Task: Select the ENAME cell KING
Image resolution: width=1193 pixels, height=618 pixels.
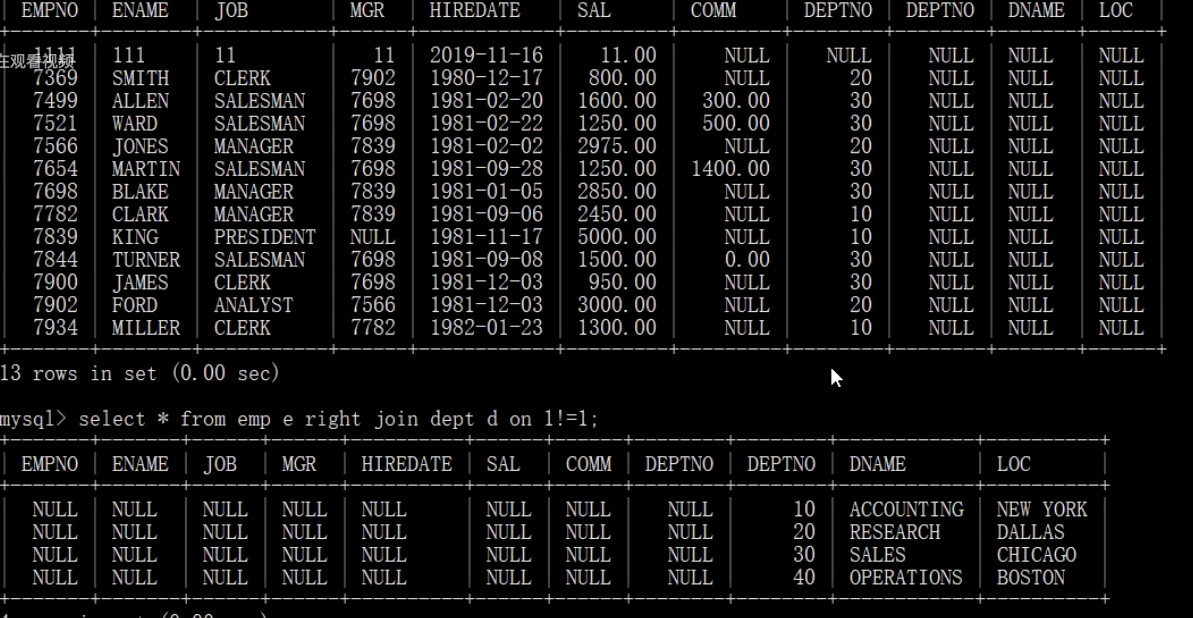Action: tap(135, 237)
